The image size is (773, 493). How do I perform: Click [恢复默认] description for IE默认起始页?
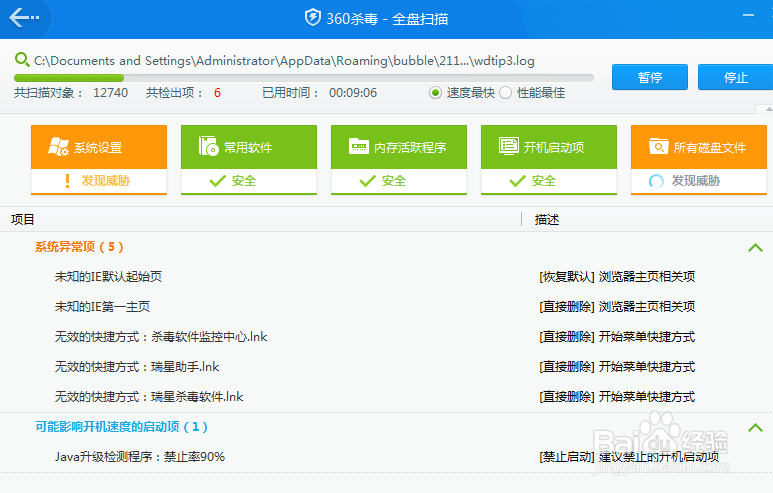click(617, 277)
